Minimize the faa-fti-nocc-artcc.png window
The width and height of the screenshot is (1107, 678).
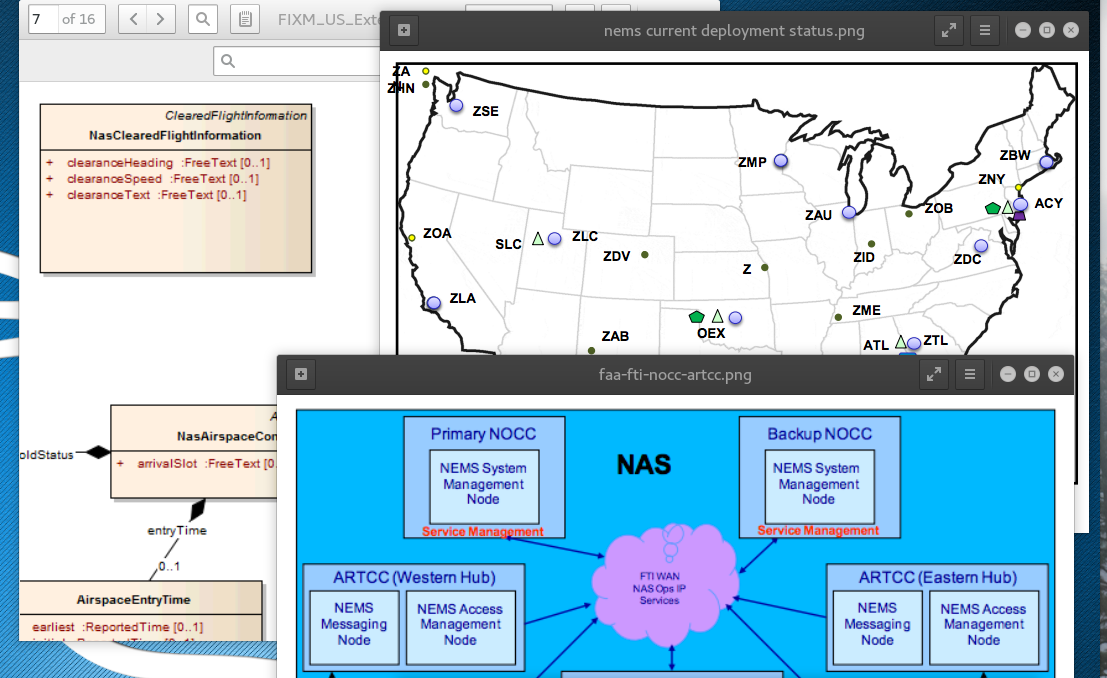(x=1008, y=374)
